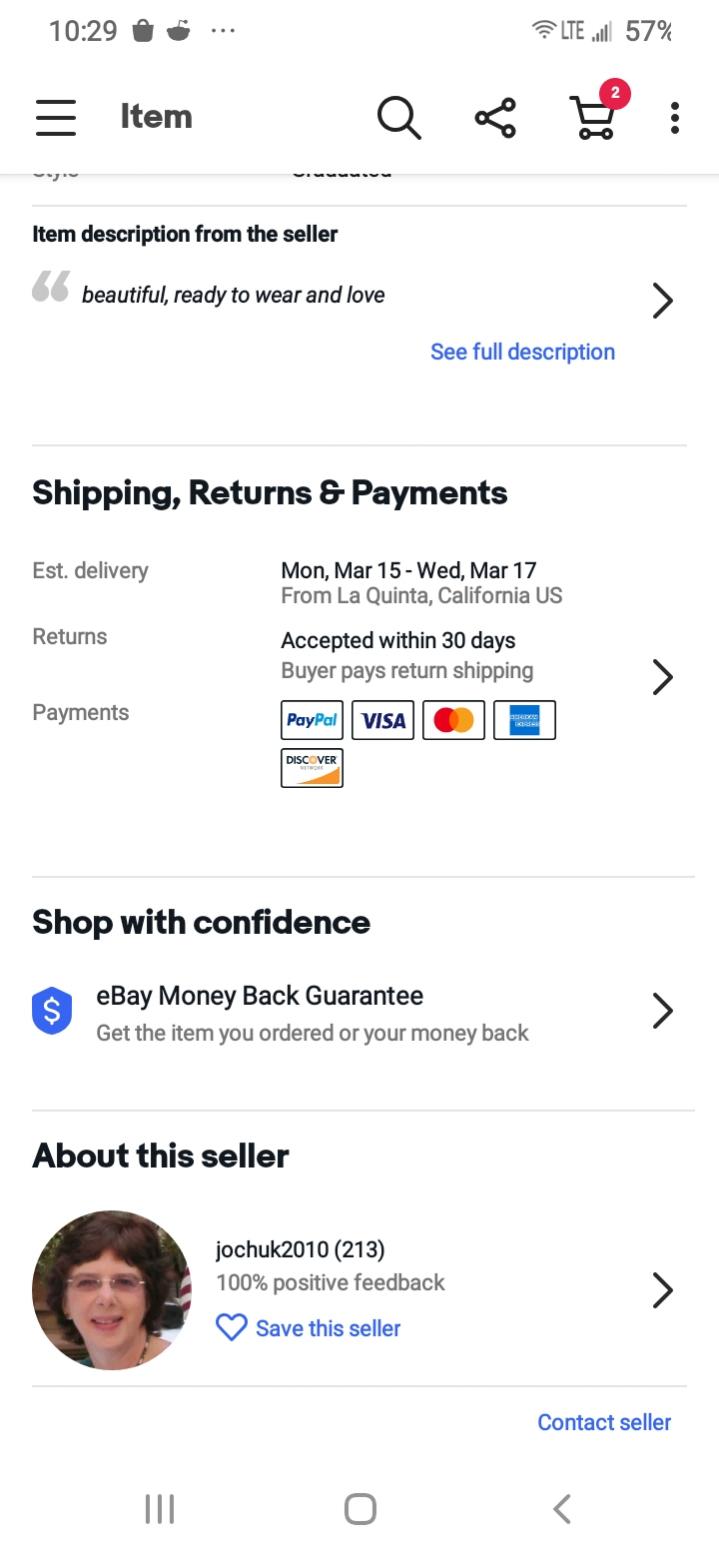This screenshot has width=719, height=1558.
Task: Tap the American Express icon
Action: (x=524, y=720)
